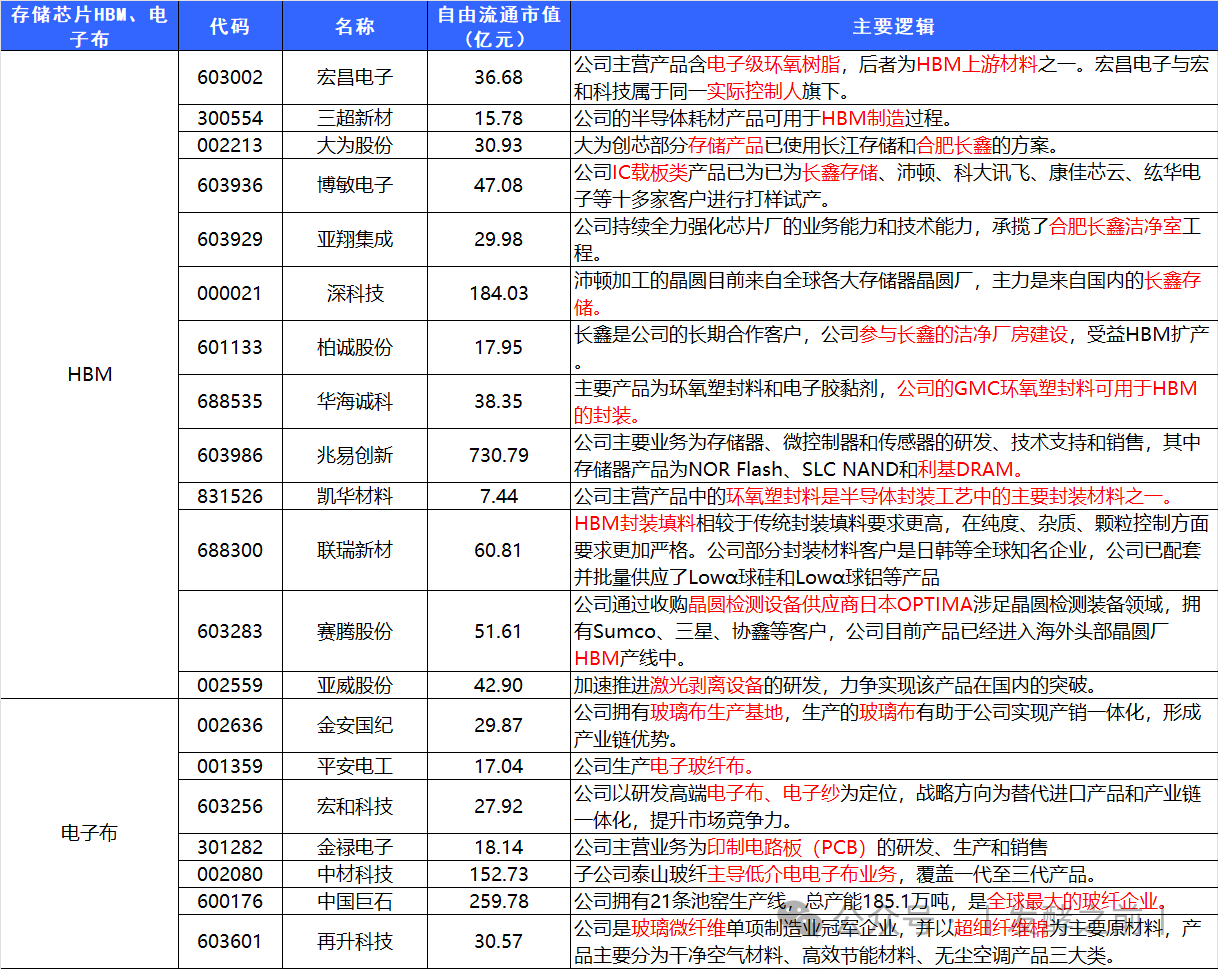This screenshot has height=969, width=1218.
Task: Click the market value "36.68"
Action: tap(499, 77)
